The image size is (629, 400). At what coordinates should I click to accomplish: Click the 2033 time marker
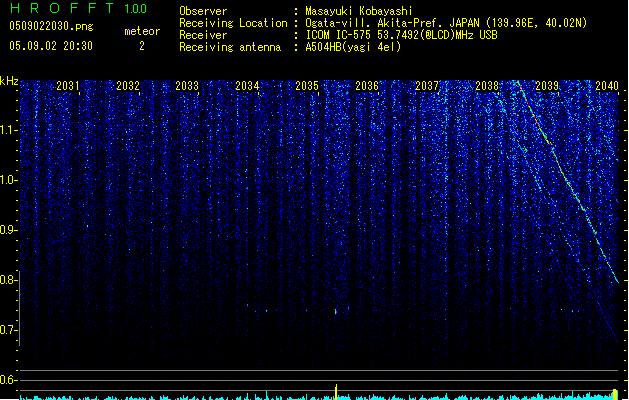[187, 86]
